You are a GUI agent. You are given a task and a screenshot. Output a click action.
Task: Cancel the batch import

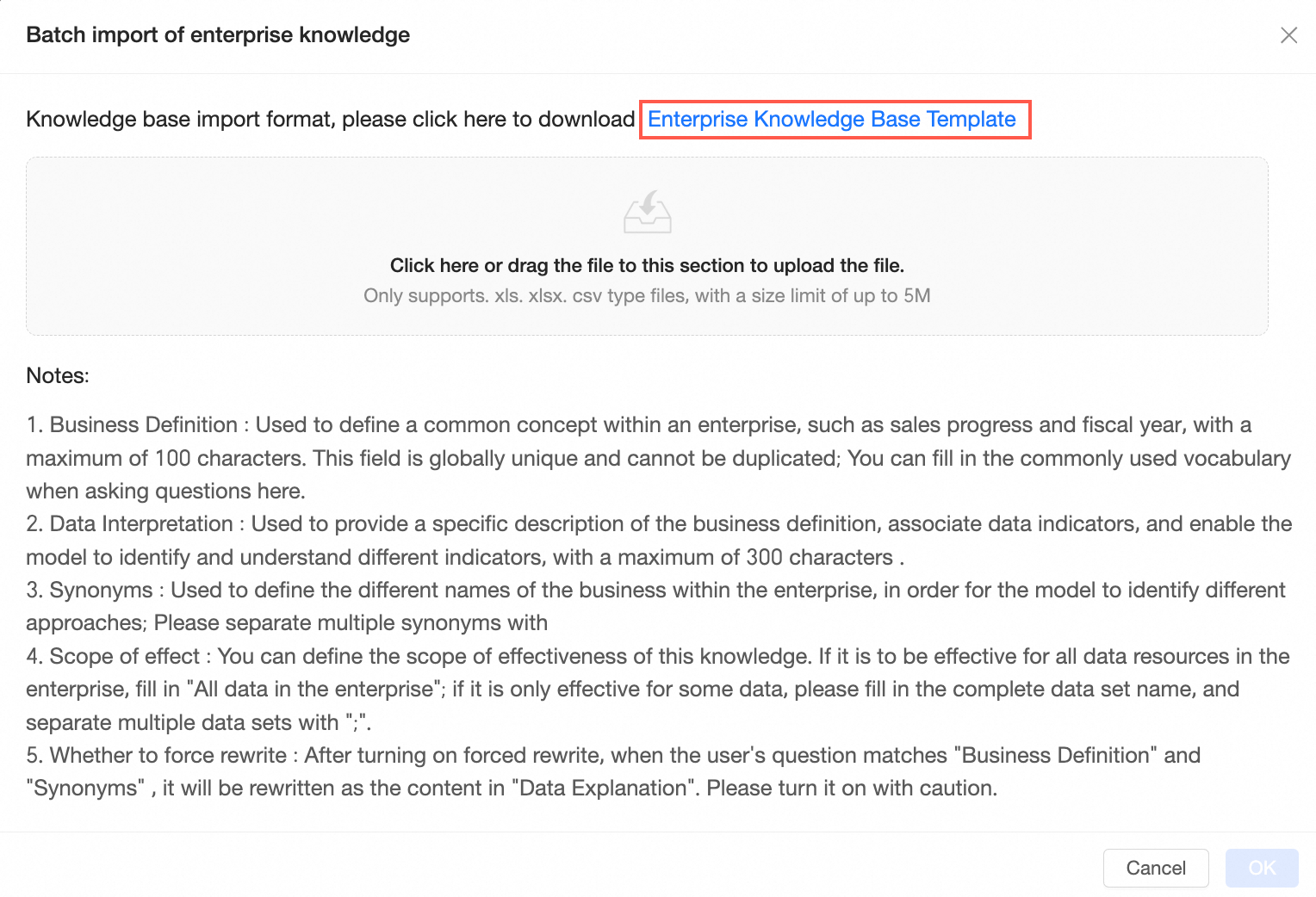tap(1156, 868)
